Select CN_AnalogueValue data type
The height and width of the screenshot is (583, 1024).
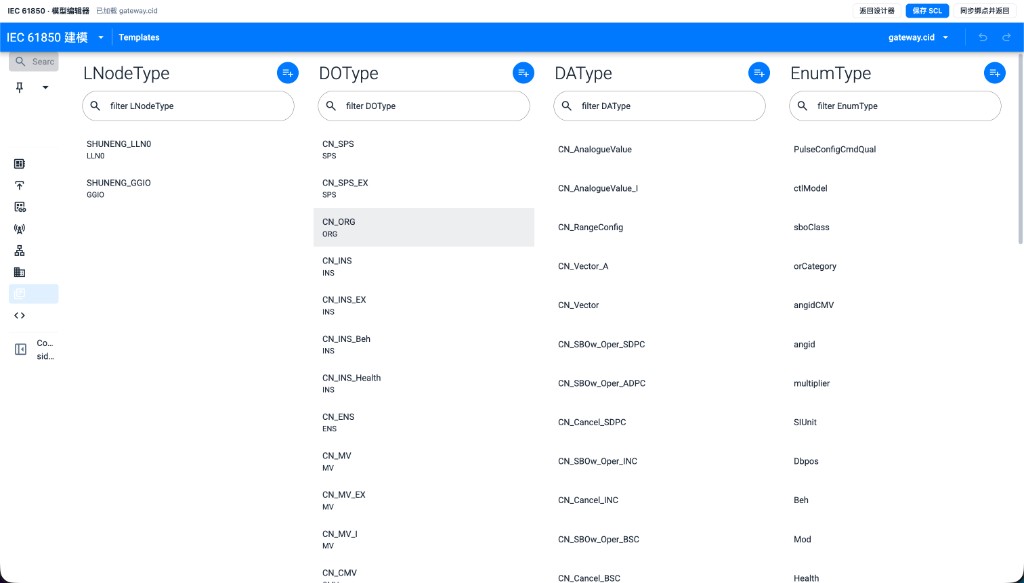pos(660,150)
